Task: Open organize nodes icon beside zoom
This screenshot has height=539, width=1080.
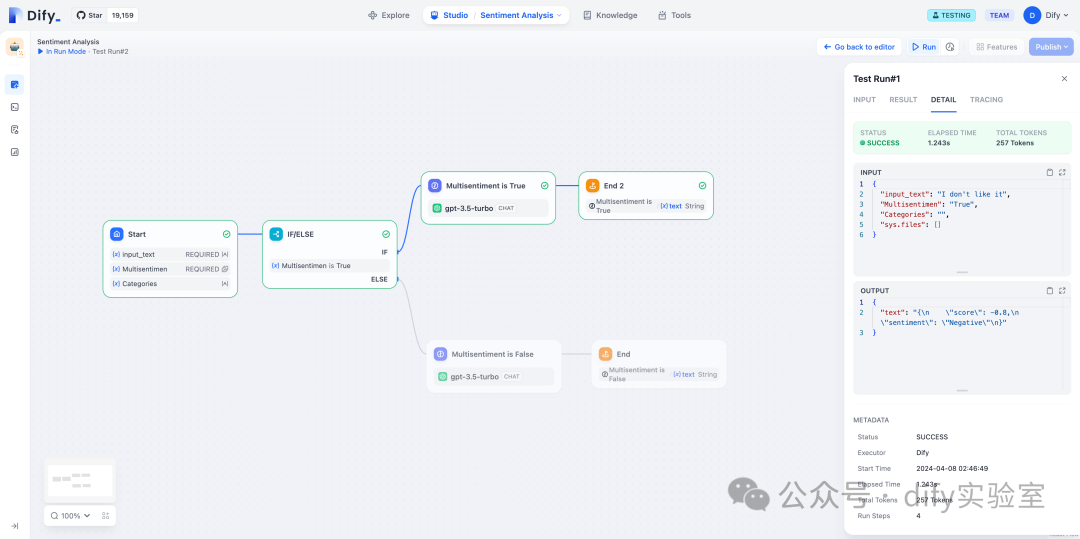Action: click(x=105, y=516)
